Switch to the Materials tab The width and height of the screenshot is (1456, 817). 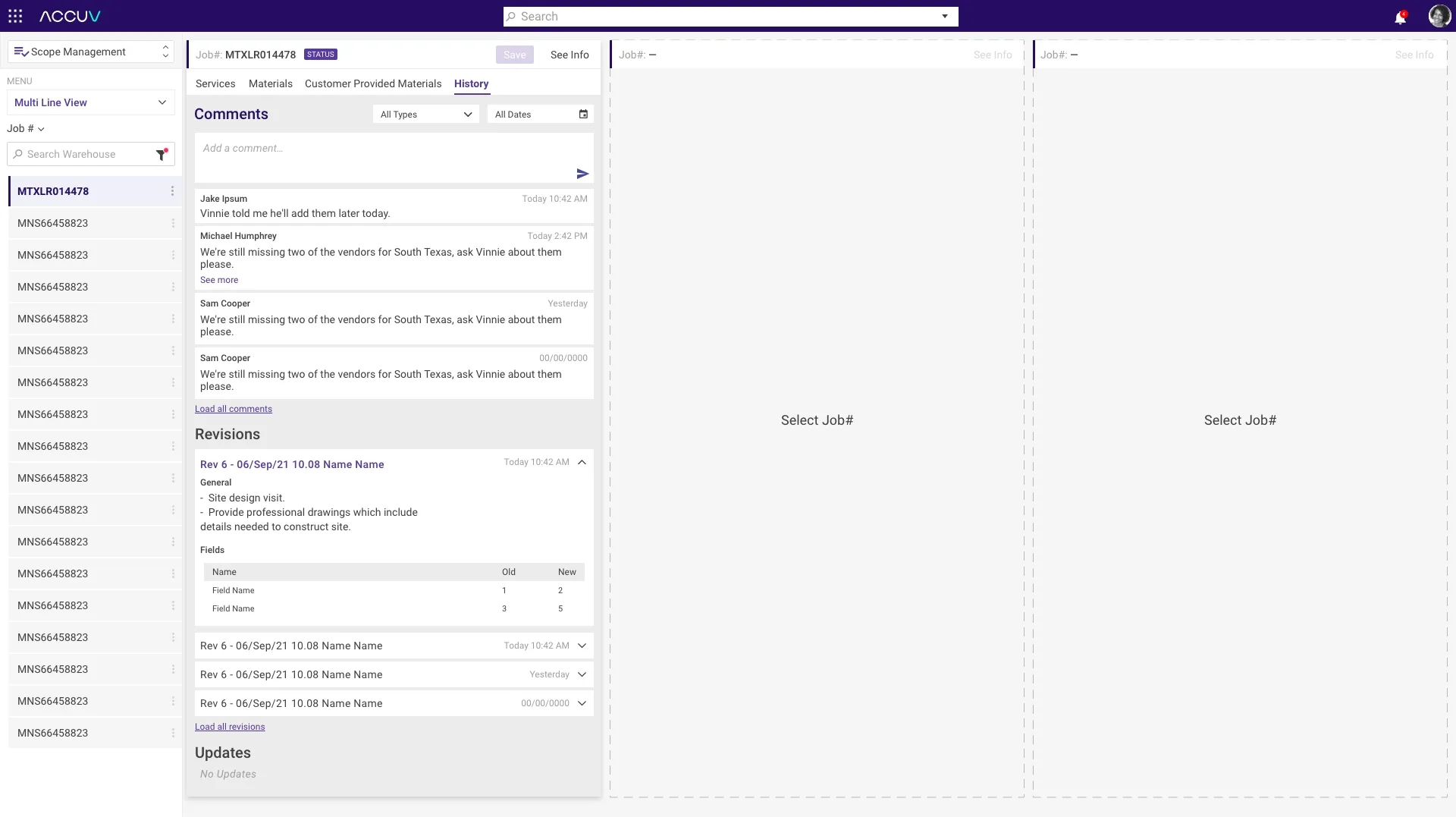tap(271, 83)
